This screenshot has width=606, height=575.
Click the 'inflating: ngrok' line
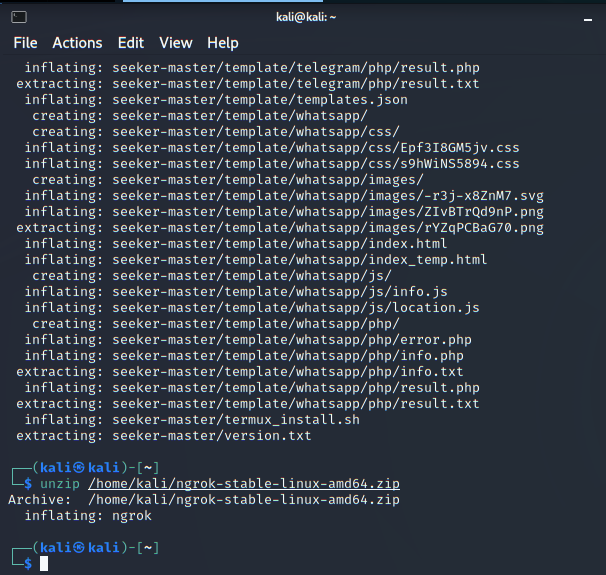click(88, 516)
